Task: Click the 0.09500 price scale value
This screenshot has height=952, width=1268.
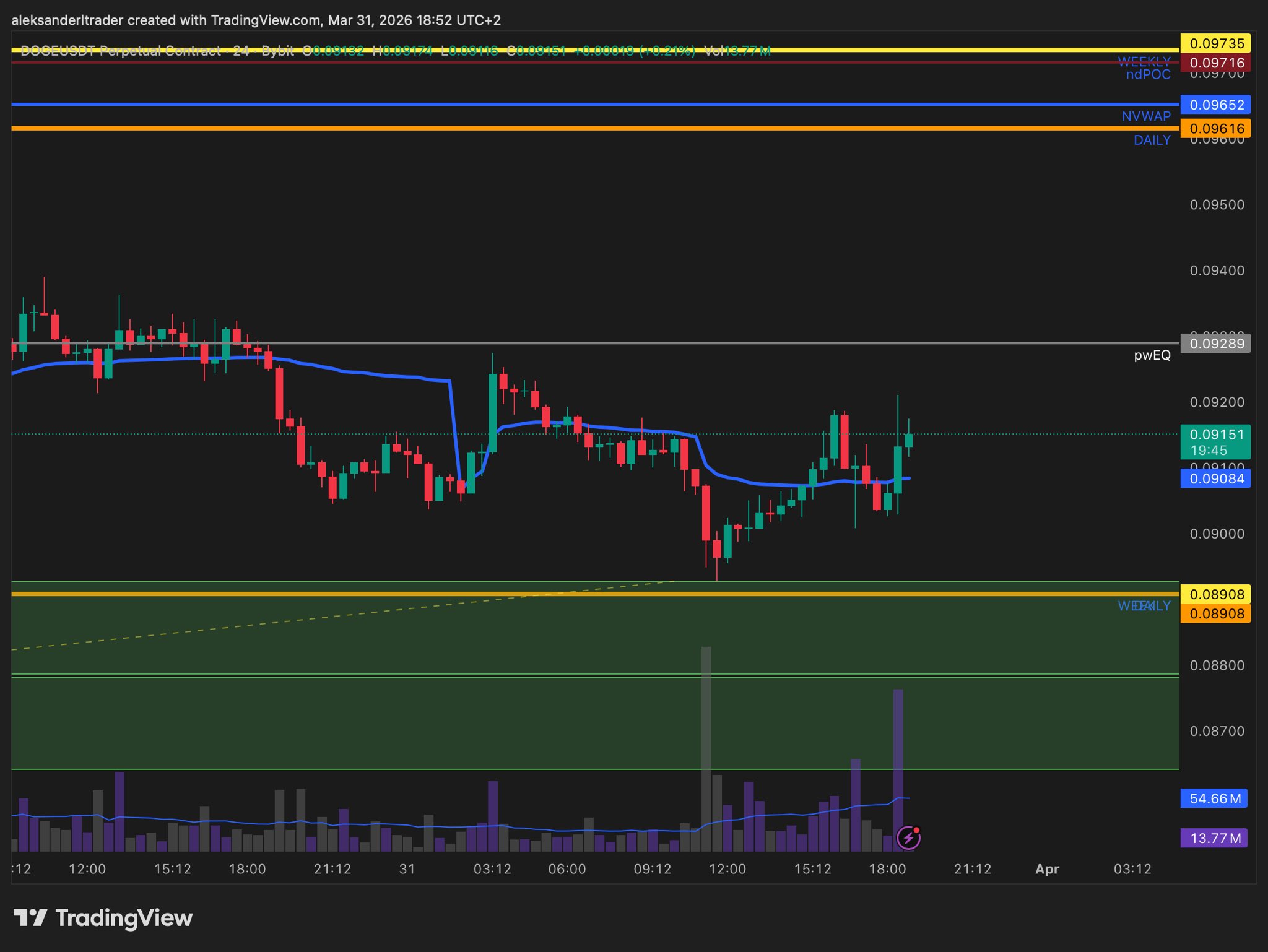Action: click(1217, 205)
